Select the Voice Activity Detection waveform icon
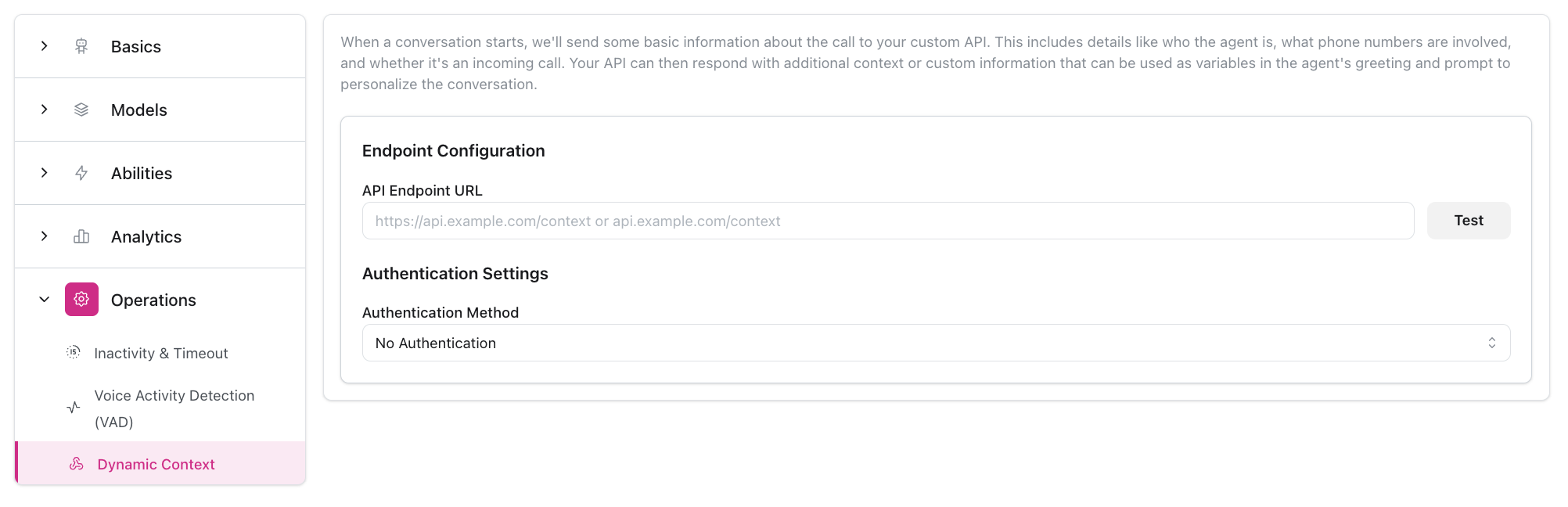This screenshot has height=507, width=1568. coord(73,408)
